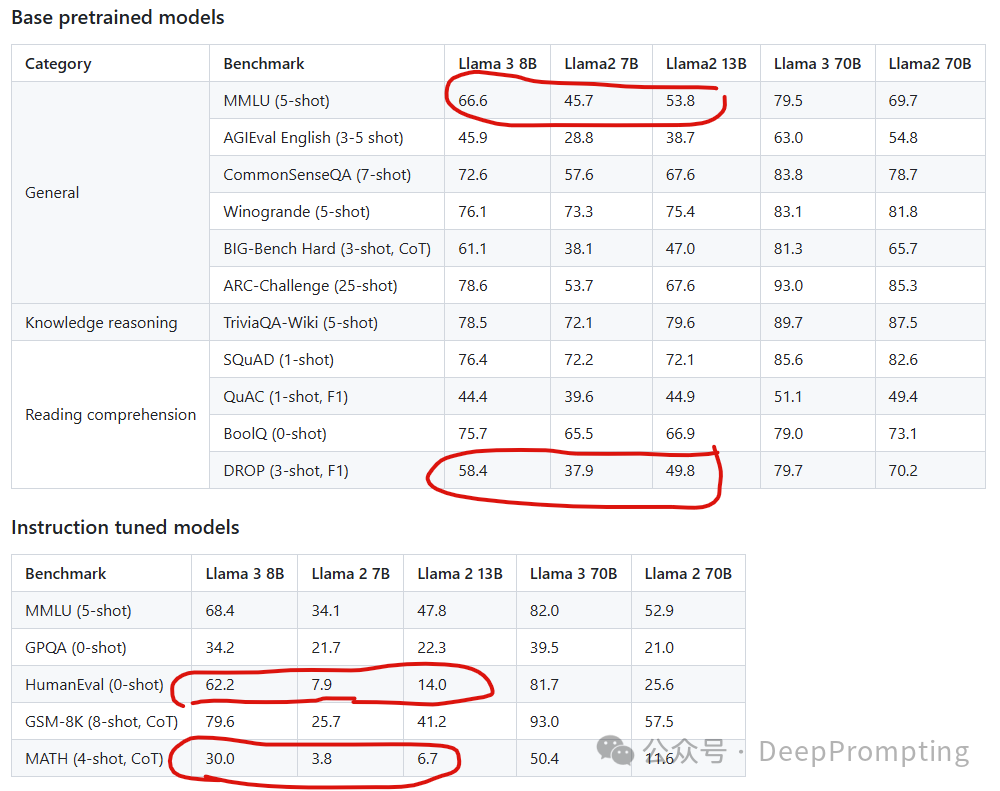Click the GSM-8K (8-shot, CoT) row label
The height and width of the screenshot is (791, 1000).
point(101,722)
